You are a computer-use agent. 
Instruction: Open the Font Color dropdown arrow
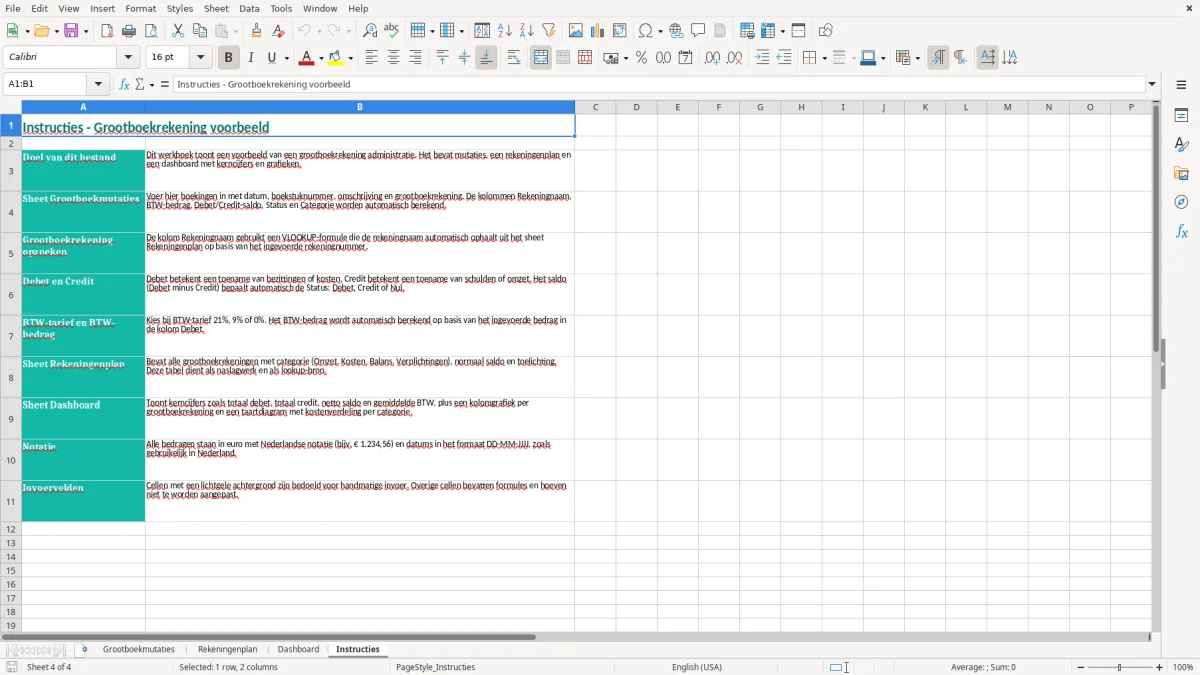(321, 58)
